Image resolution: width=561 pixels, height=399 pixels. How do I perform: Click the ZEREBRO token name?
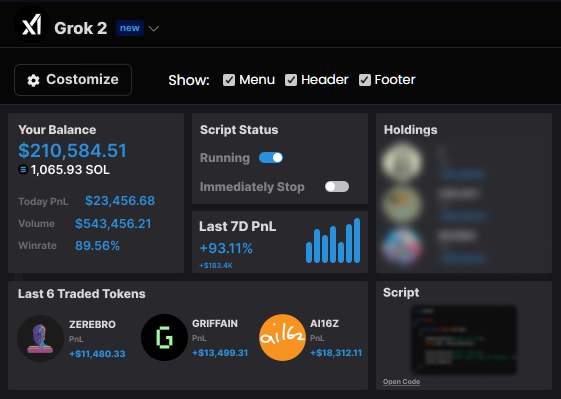click(x=92, y=325)
